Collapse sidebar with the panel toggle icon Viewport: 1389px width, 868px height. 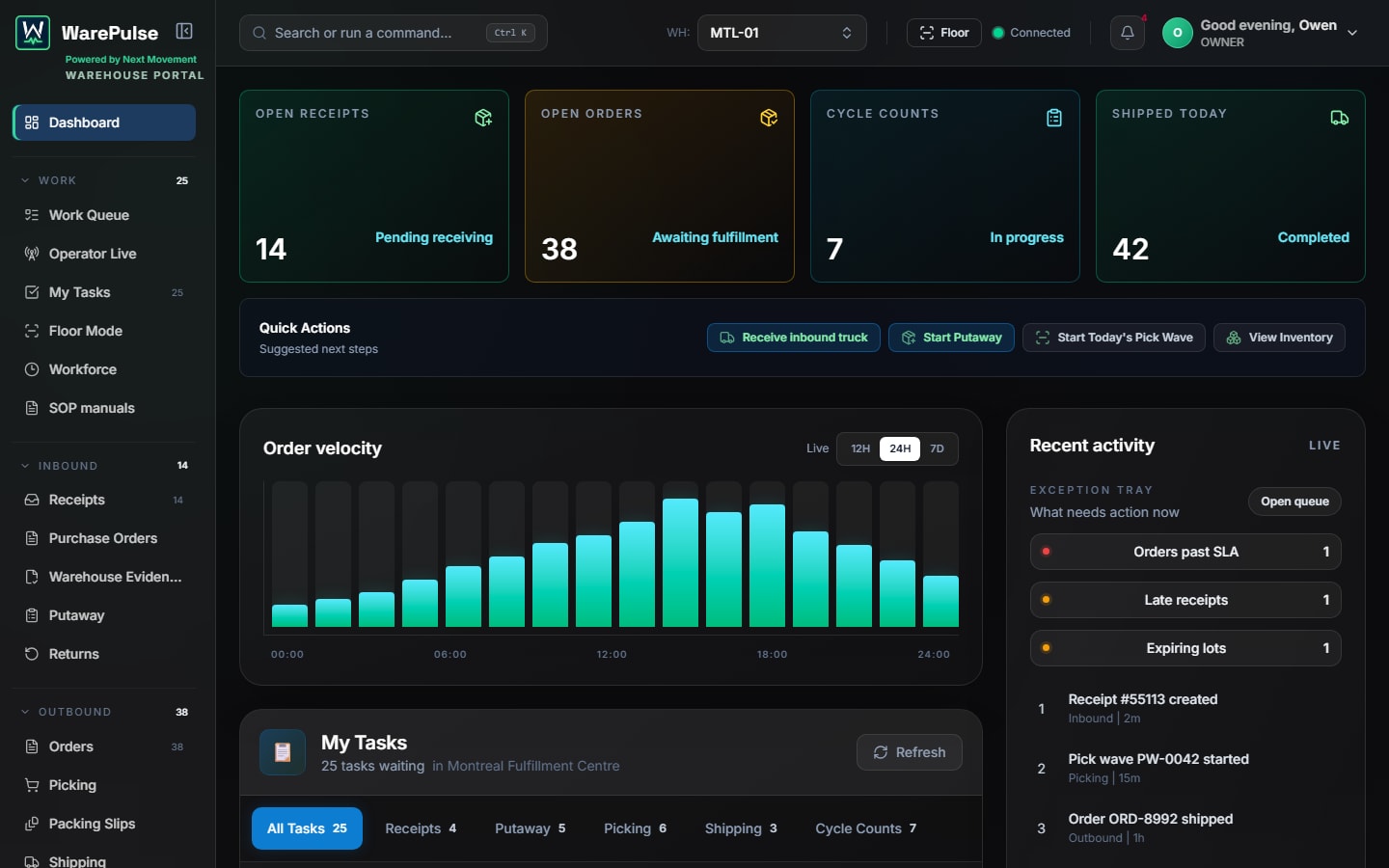point(184,32)
